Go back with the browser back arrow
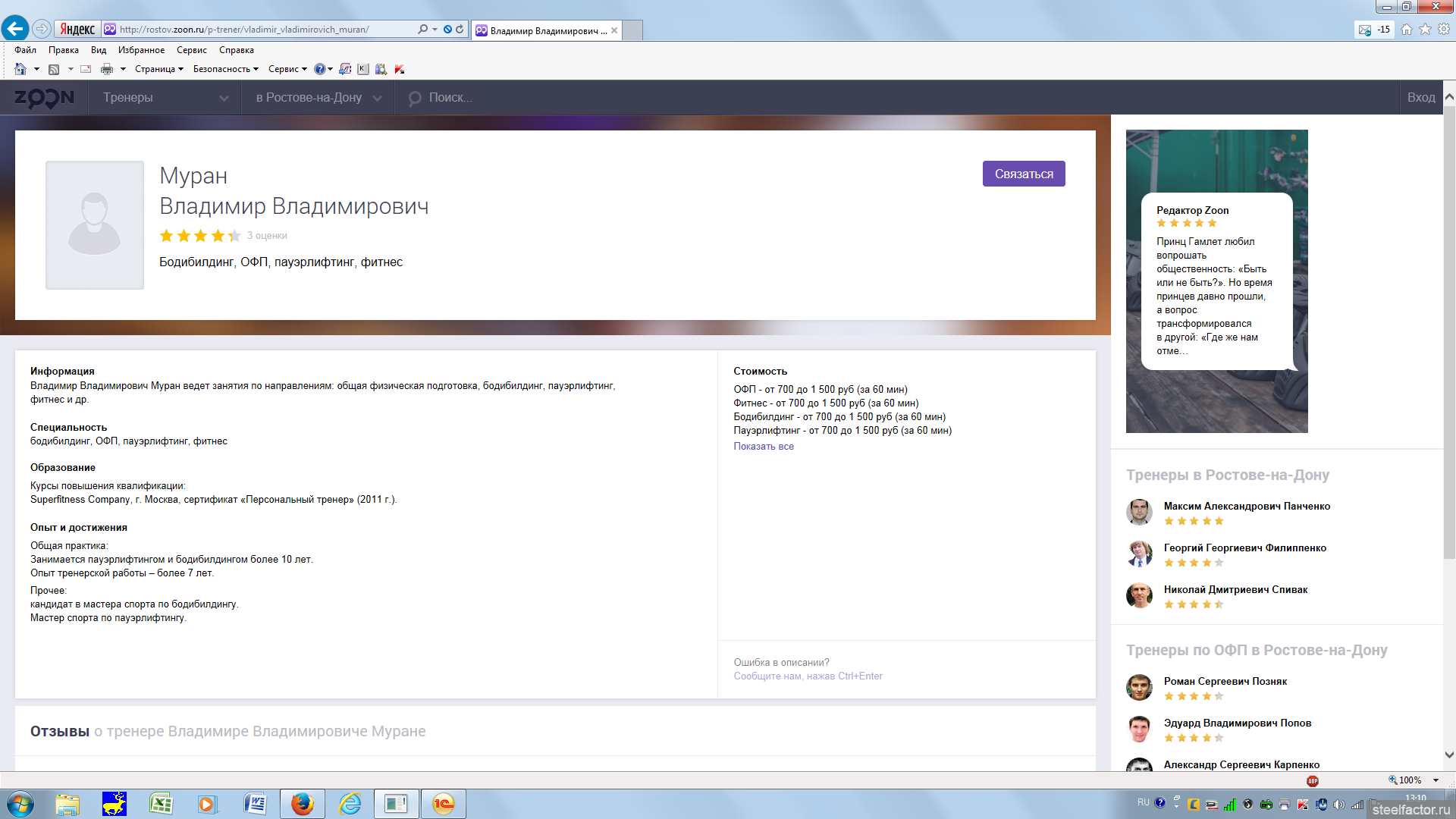Screen dimensions: 1456x819 pyautogui.click(x=15, y=29)
